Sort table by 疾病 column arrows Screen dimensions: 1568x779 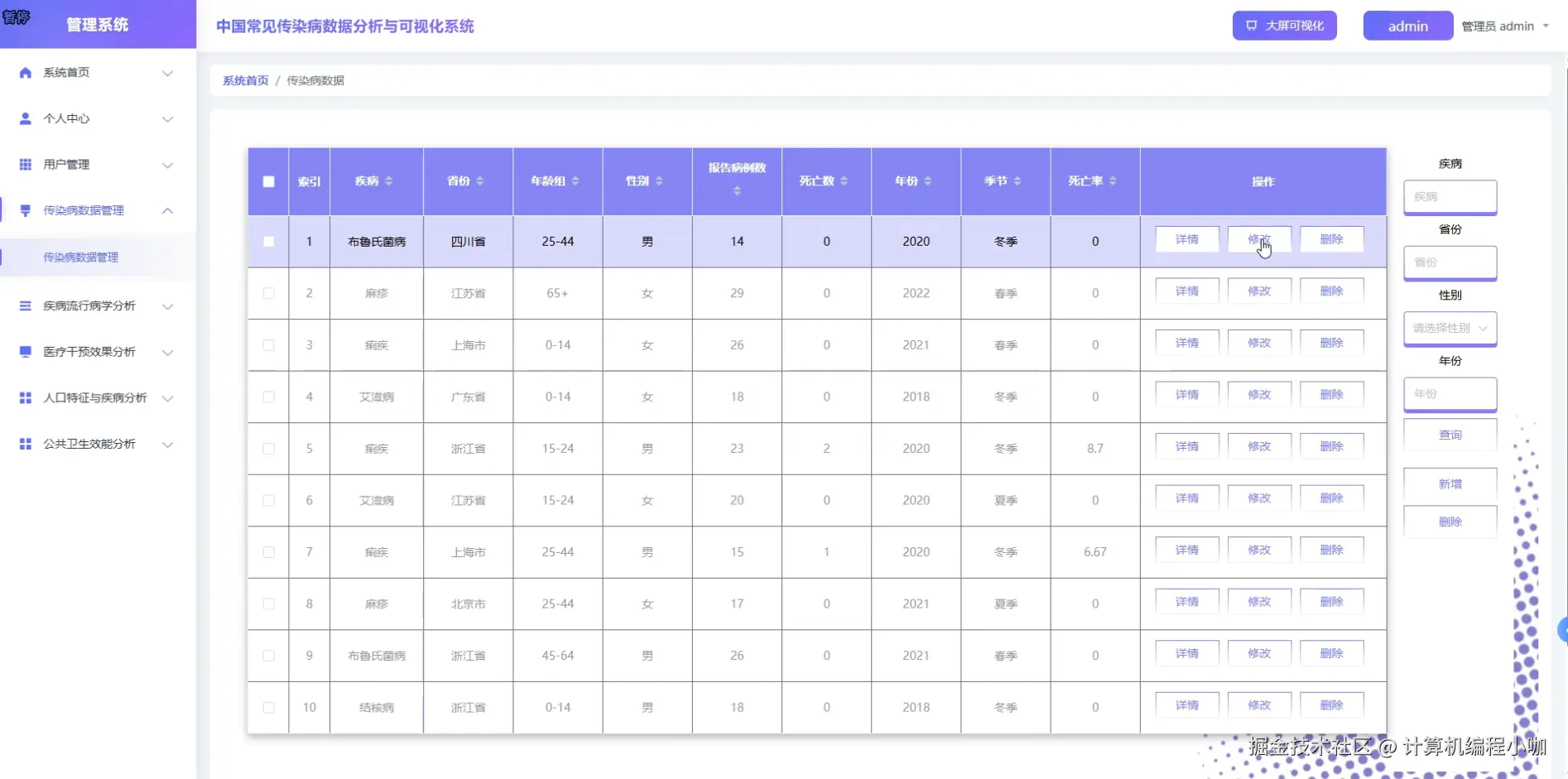click(x=389, y=181)
